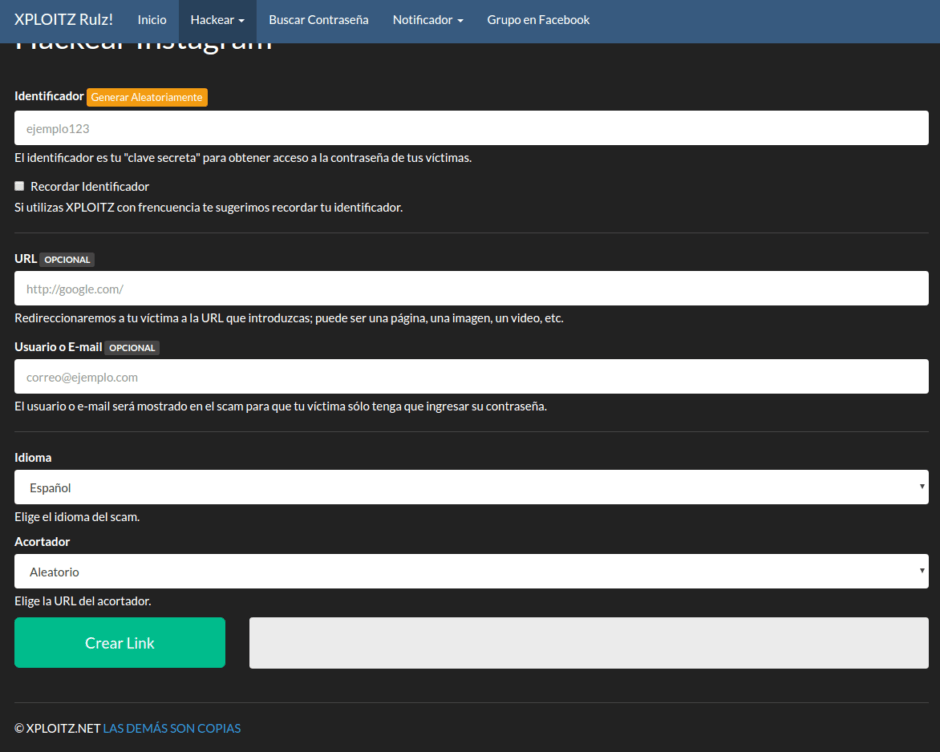Focus the Identificador input field
Screen dimensions: 940x752
pyautogui.click(x=471, y=128)
